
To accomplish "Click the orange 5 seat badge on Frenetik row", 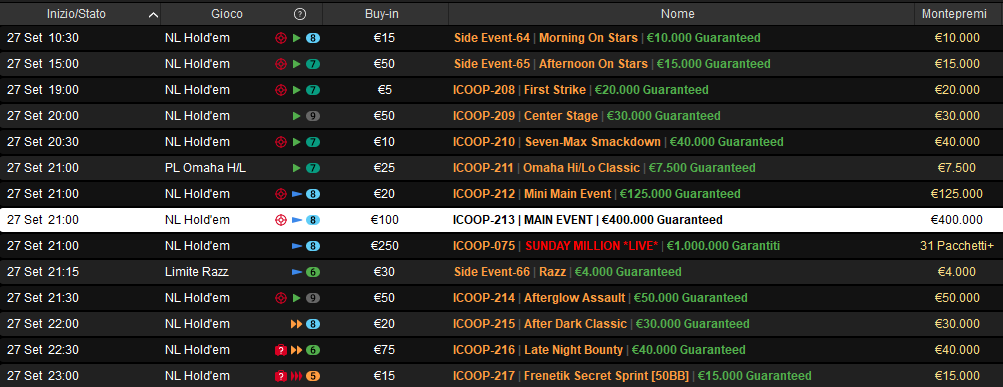I will [313, 376].
